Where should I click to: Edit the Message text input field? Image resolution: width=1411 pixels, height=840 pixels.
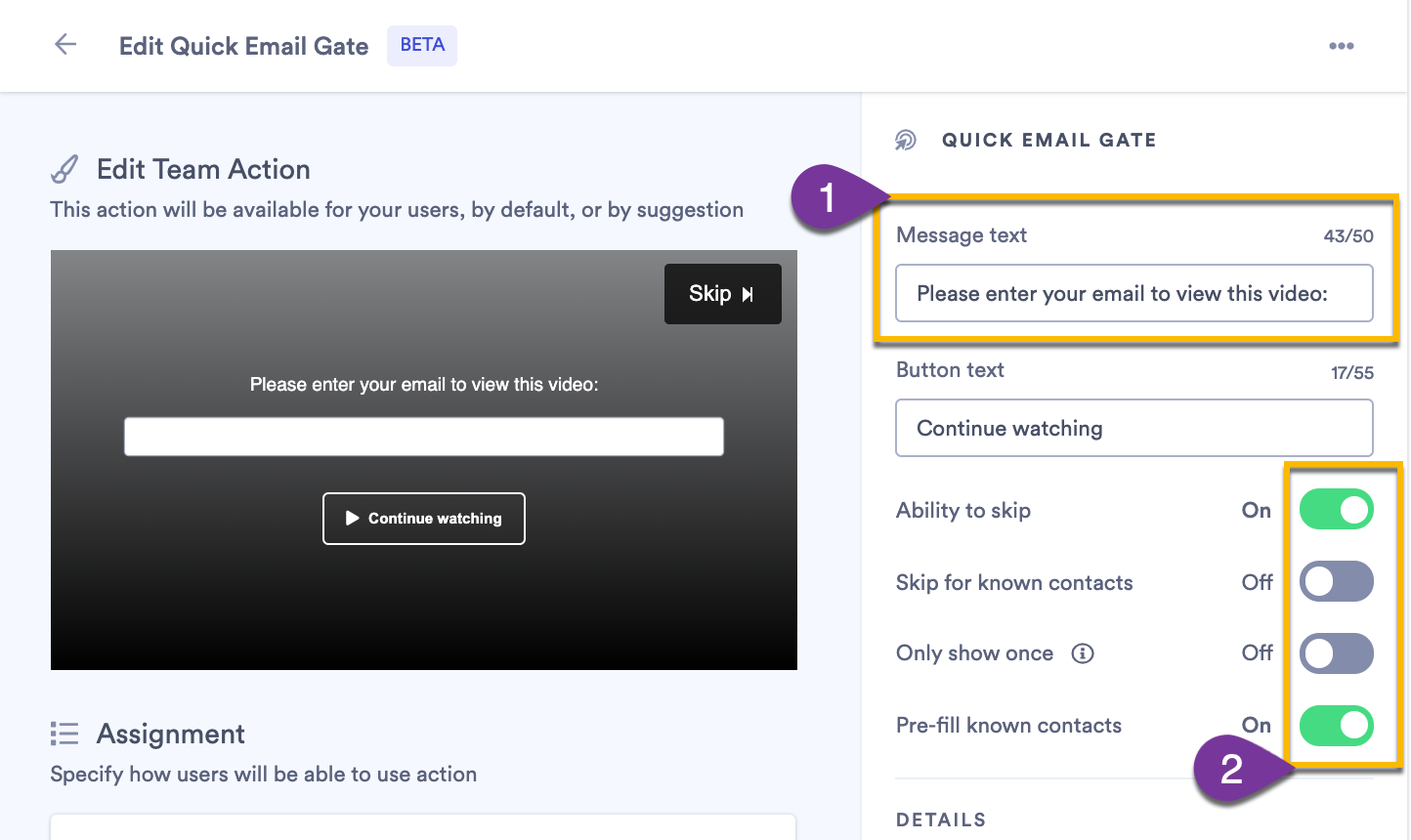1134,293
